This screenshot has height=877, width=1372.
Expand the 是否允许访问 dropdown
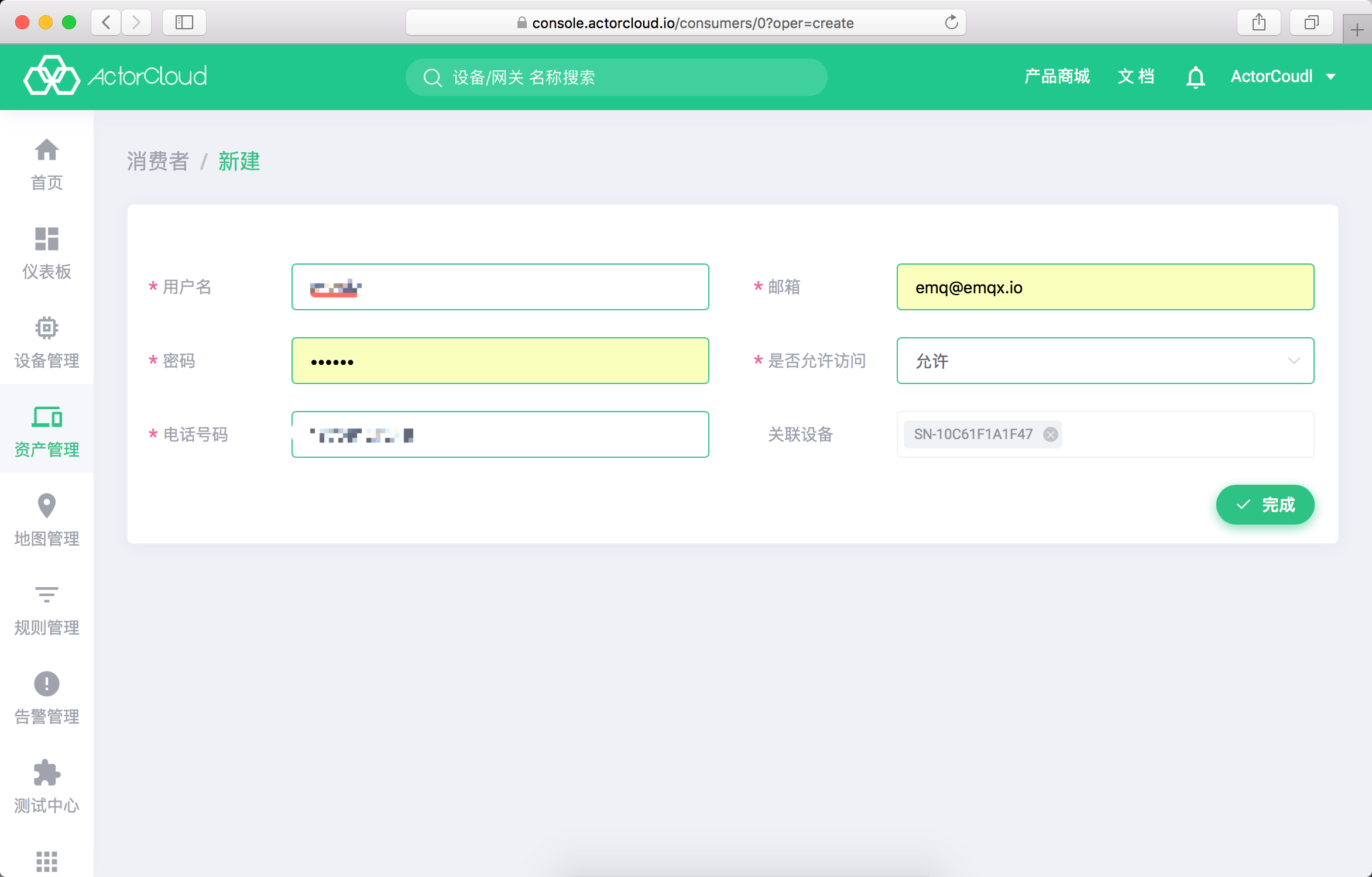click(1105, 361)
